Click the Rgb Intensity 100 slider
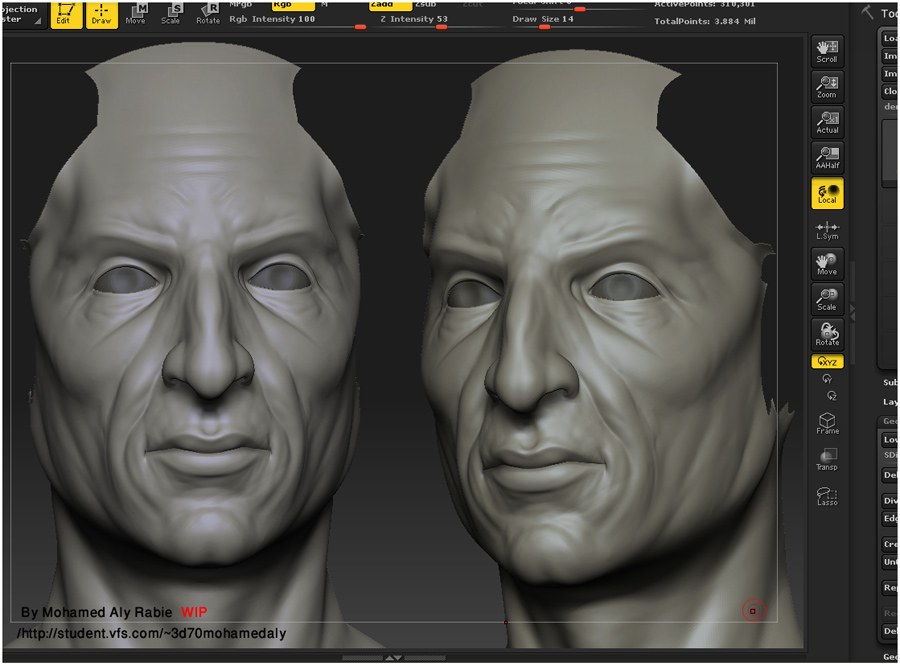 tap(297, 21)
